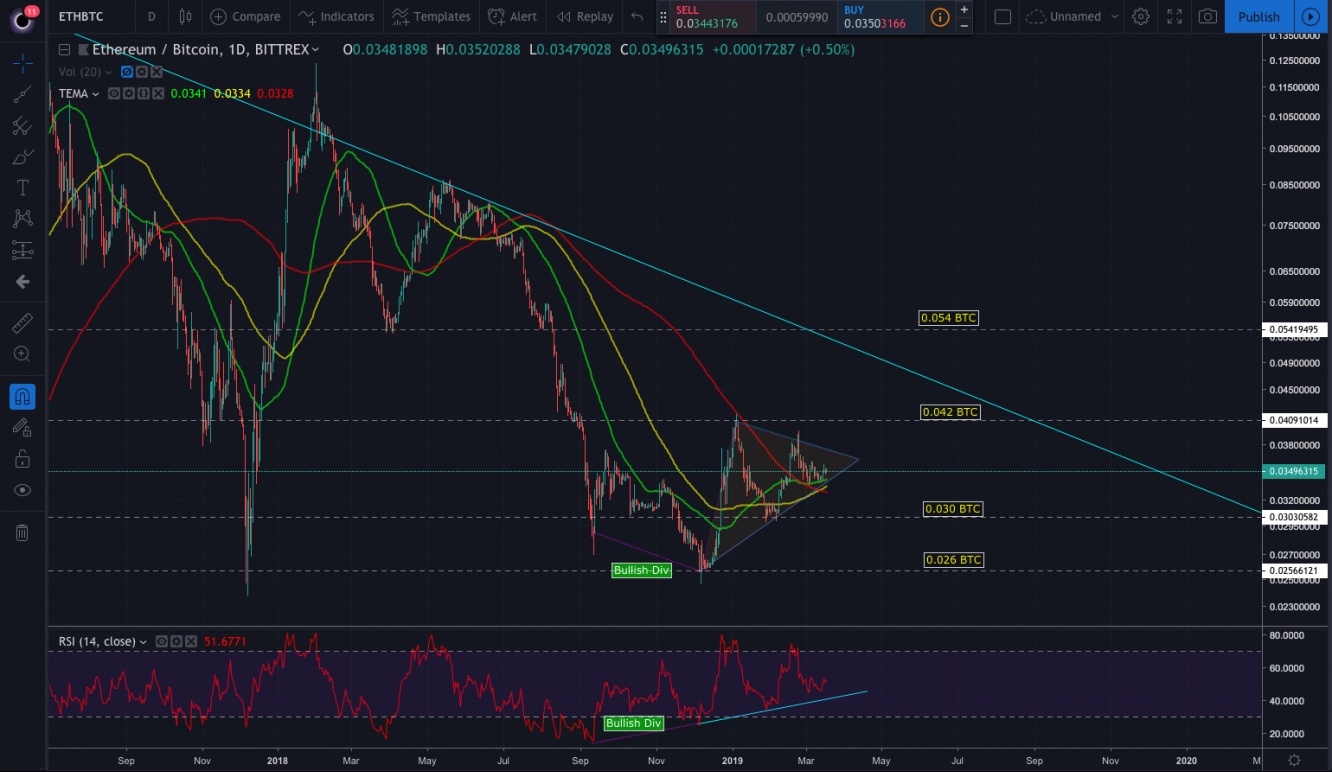Select the brush drawing tool
1332x772 pixels.
pos(22,157)
